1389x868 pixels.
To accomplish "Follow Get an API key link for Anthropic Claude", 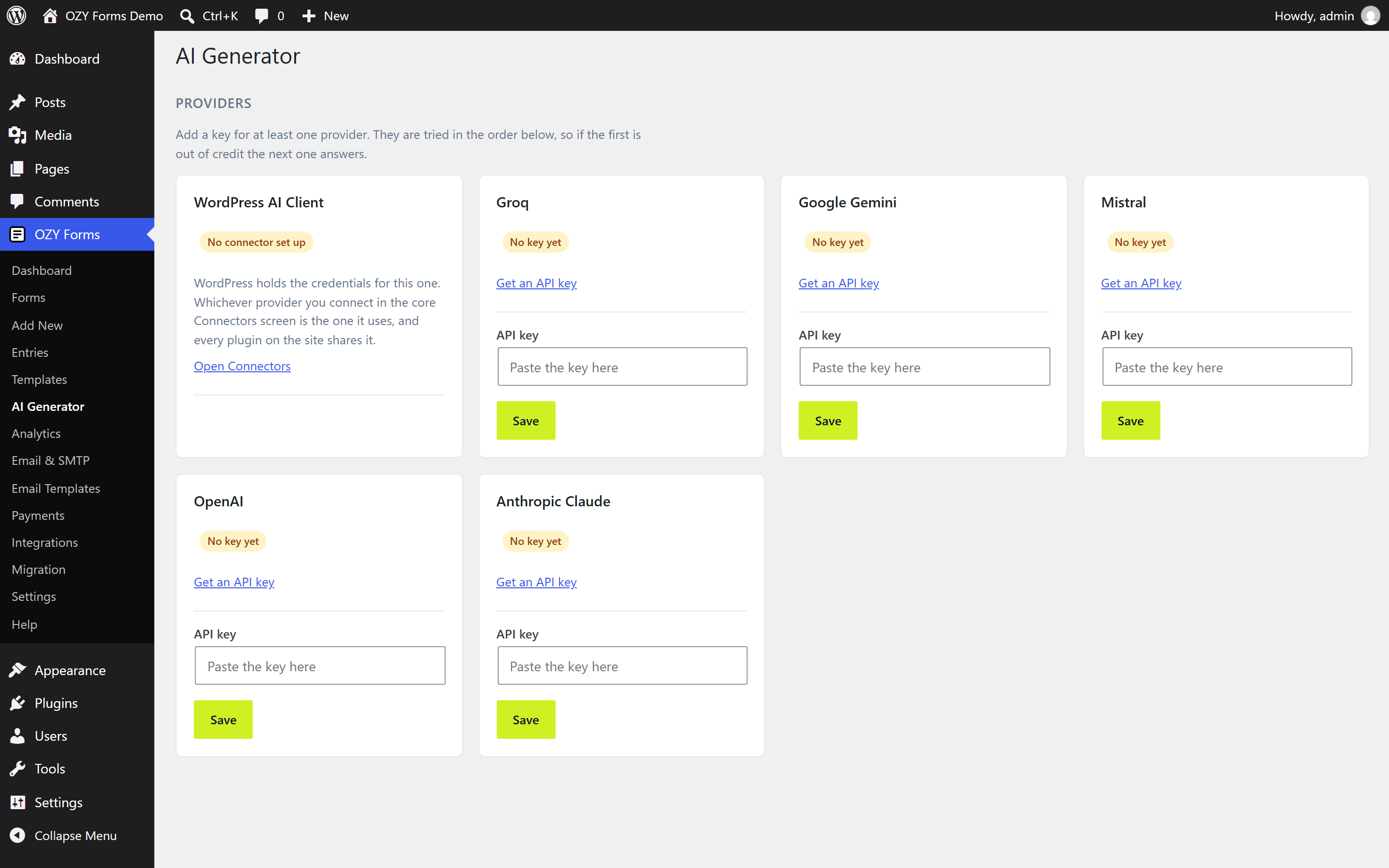I will 536,582.
